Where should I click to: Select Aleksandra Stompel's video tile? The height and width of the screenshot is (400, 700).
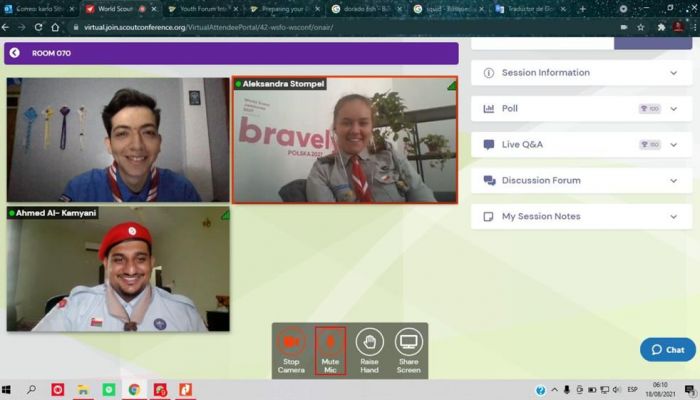click(345, 140)
